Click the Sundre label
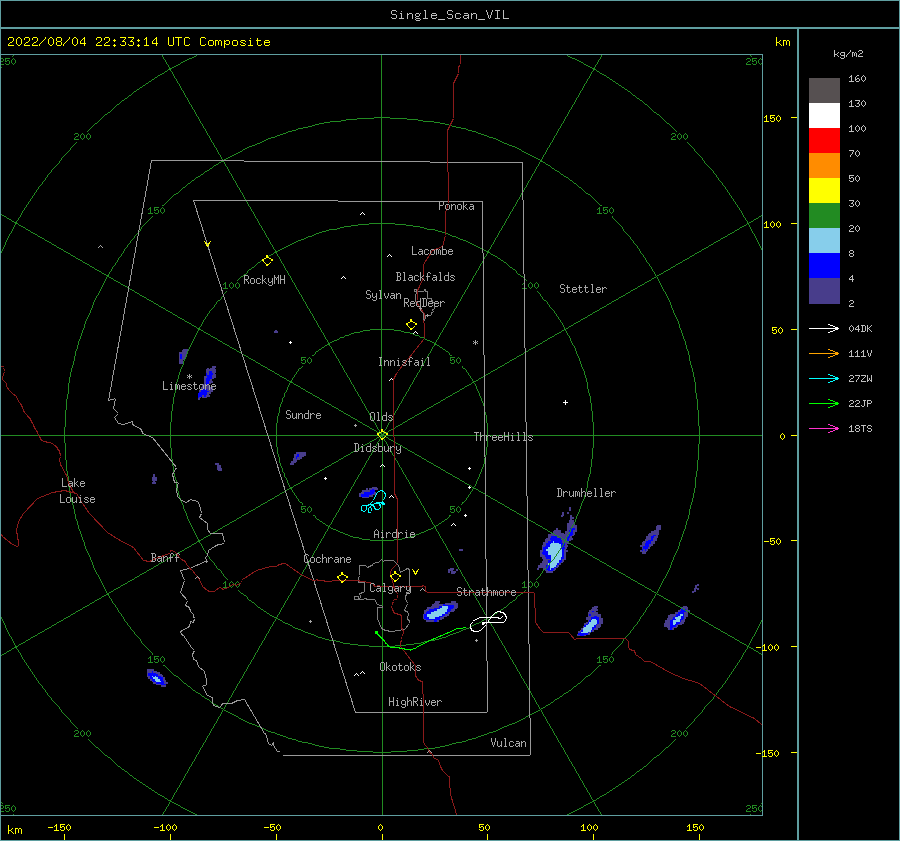The width and height of the screenshot is (900, 841). (303, 414)
